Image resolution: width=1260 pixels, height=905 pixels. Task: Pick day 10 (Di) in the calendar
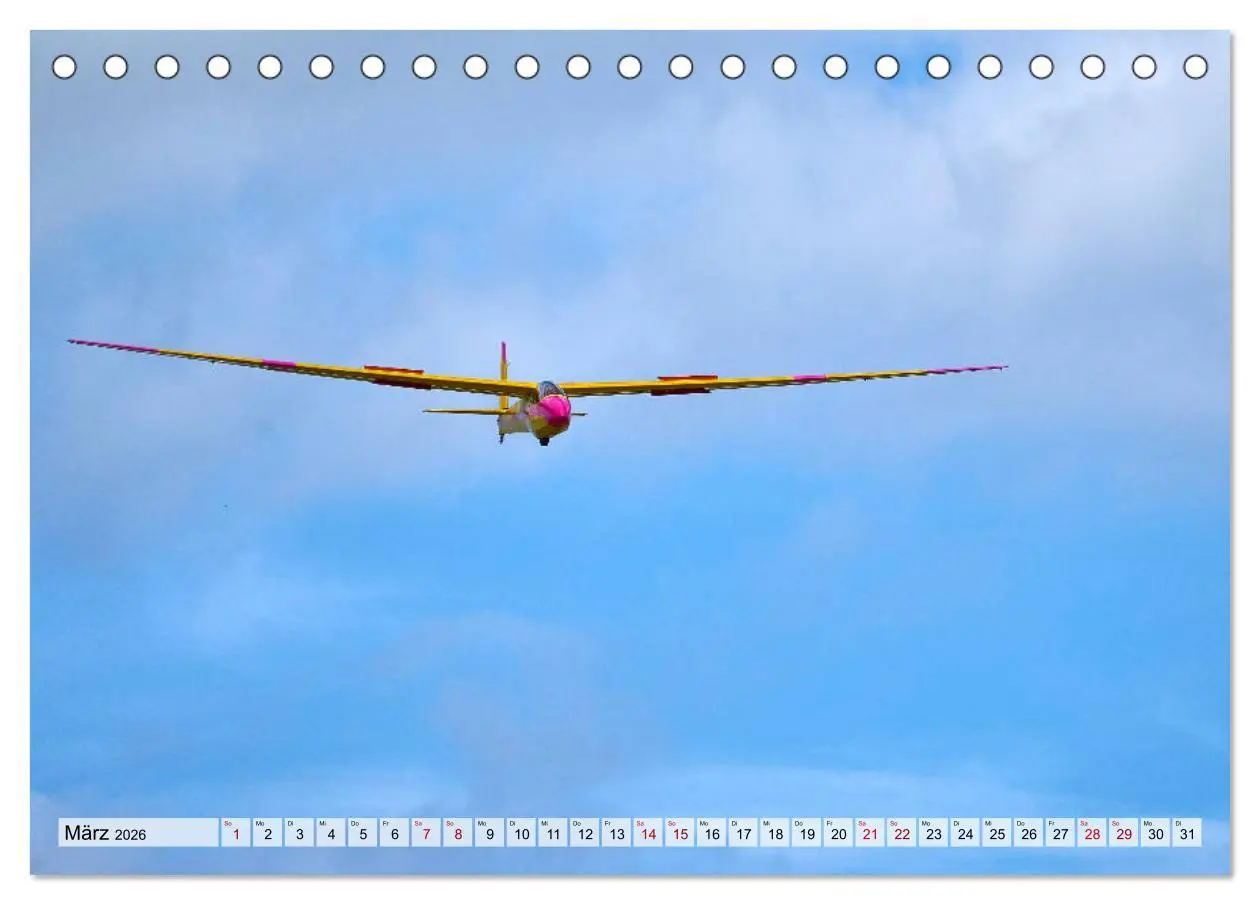(x=521, y=833)
